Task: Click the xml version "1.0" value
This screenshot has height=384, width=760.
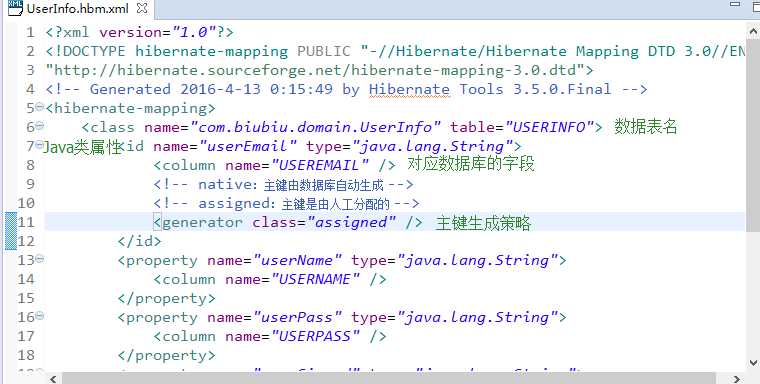Action: tap(194, 32)
